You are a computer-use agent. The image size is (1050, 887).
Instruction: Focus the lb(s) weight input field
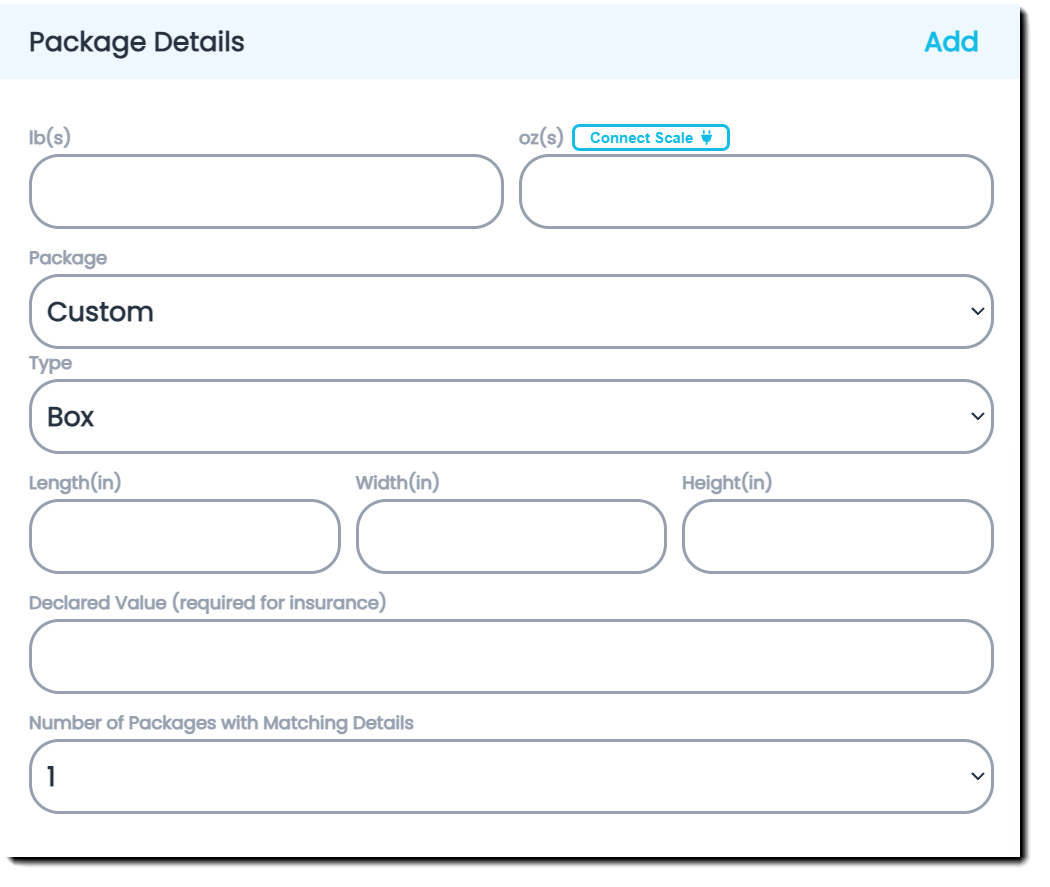[266, 191]
